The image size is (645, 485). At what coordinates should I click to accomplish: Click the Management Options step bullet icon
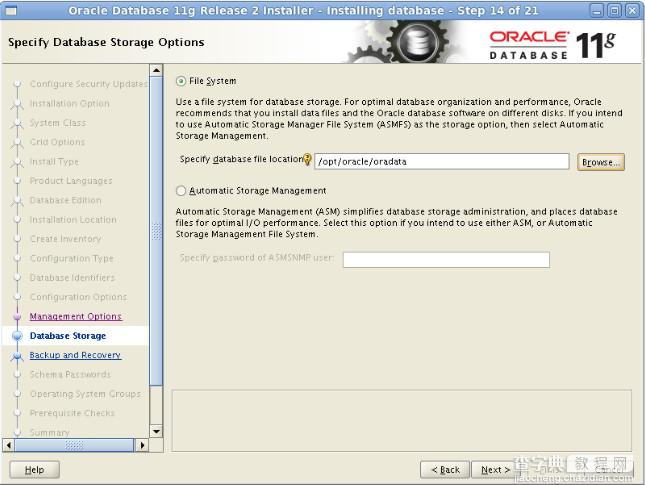17,316
